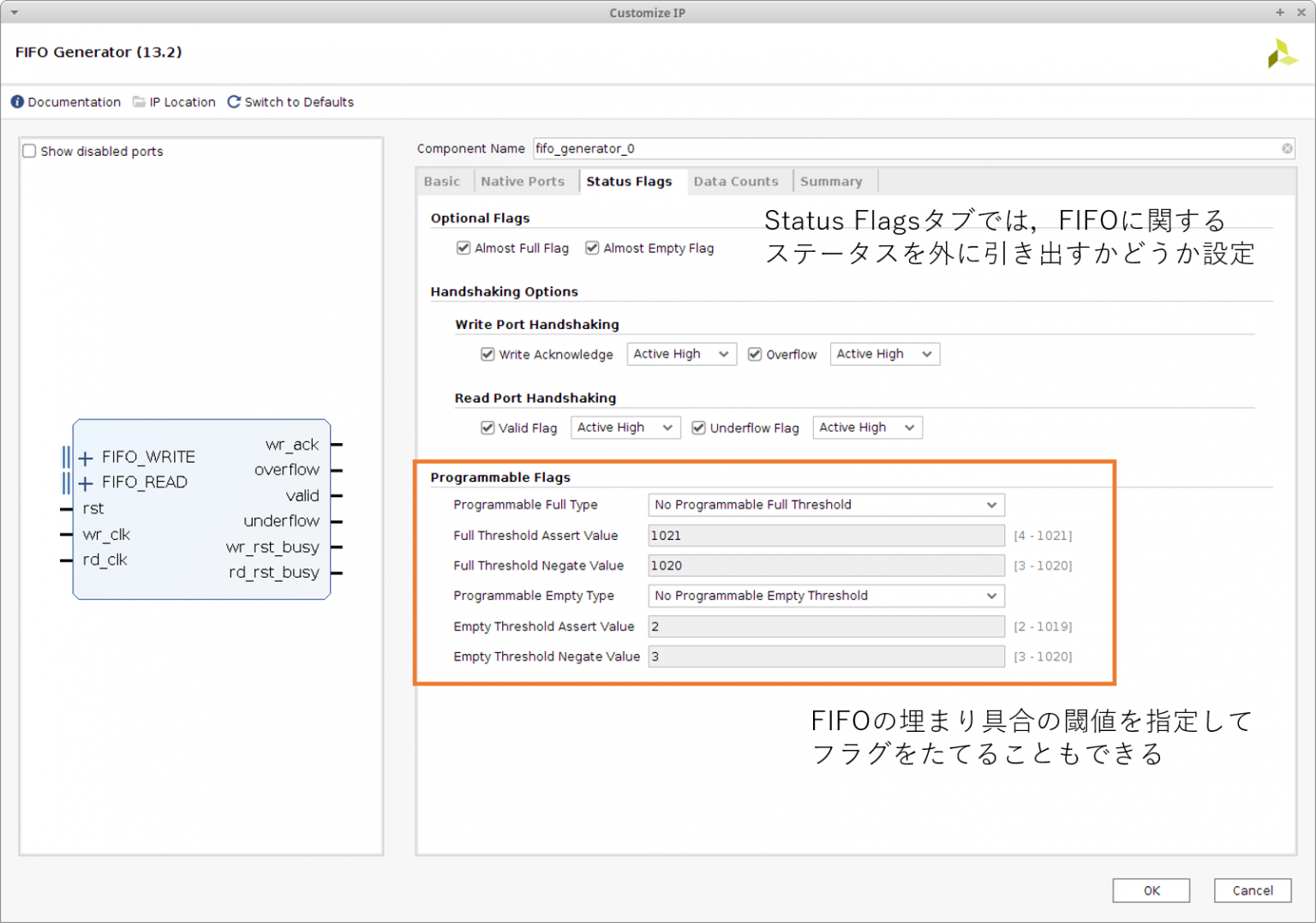1316x923 pixels.
Task: Expand the FIFO_READ interface plus icon
Action: tap(86, 484)
